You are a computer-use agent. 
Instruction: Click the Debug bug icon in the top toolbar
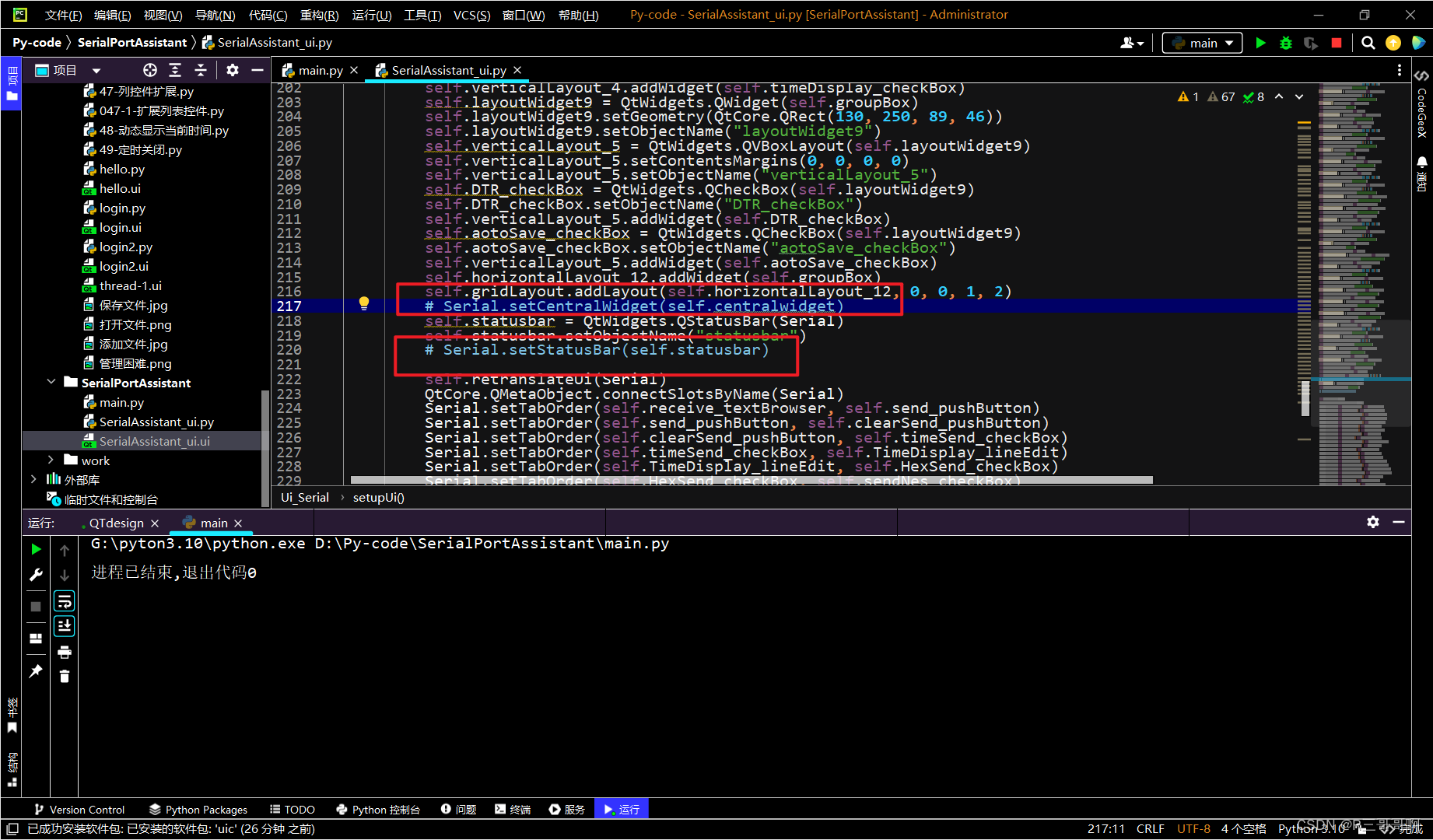point(1285,43)
